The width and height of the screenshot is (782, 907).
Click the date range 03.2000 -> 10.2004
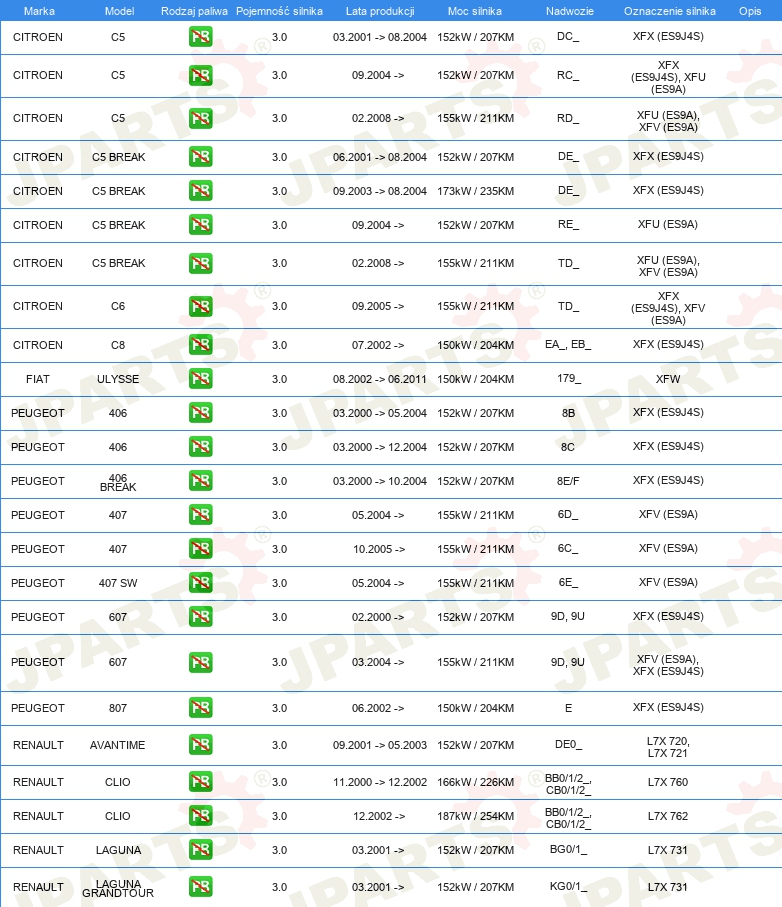point(379,481)
